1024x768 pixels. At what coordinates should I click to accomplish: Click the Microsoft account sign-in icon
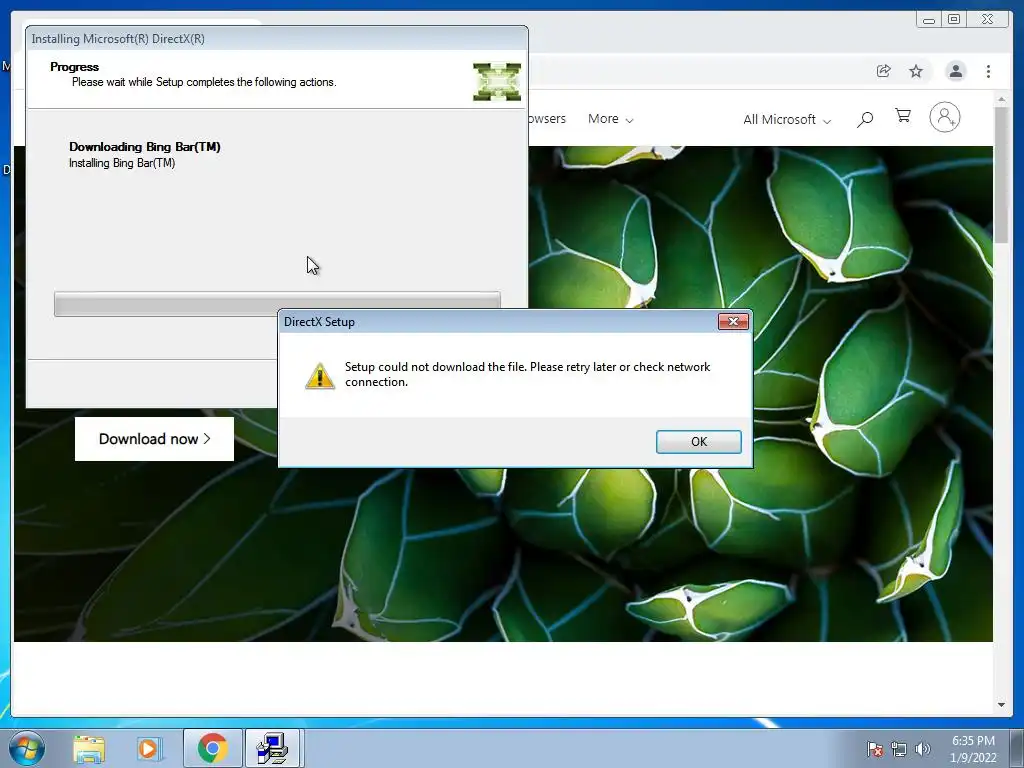tap(944, 118)
